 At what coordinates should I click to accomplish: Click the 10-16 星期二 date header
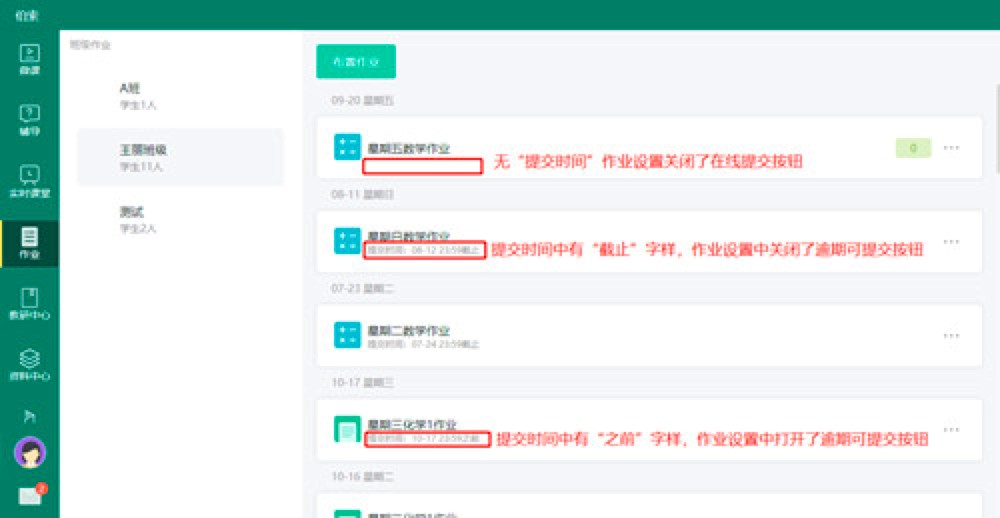tap(362, 476)
